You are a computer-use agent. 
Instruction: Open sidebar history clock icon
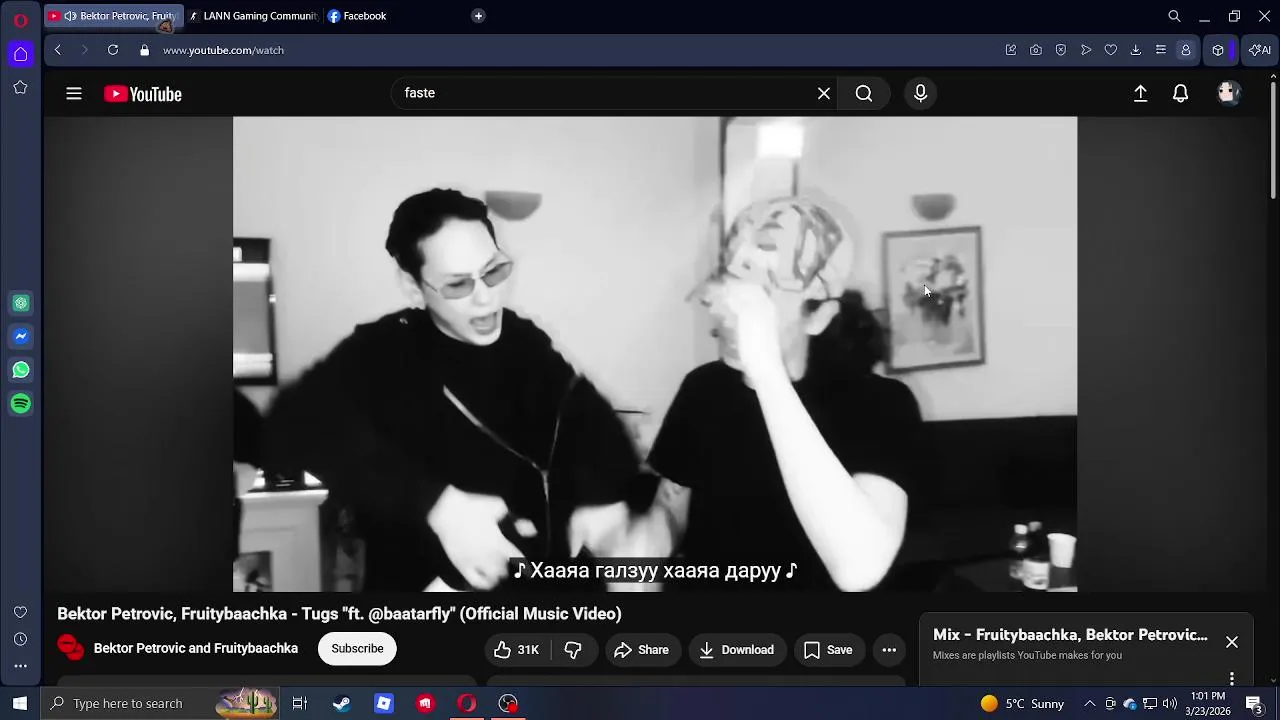(x=20, y=639)
